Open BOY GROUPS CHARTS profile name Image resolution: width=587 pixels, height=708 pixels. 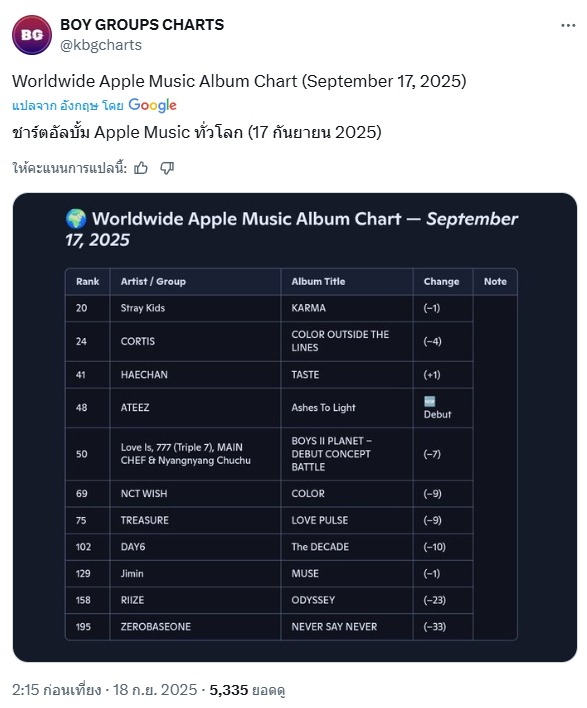(x=142, y=24)
